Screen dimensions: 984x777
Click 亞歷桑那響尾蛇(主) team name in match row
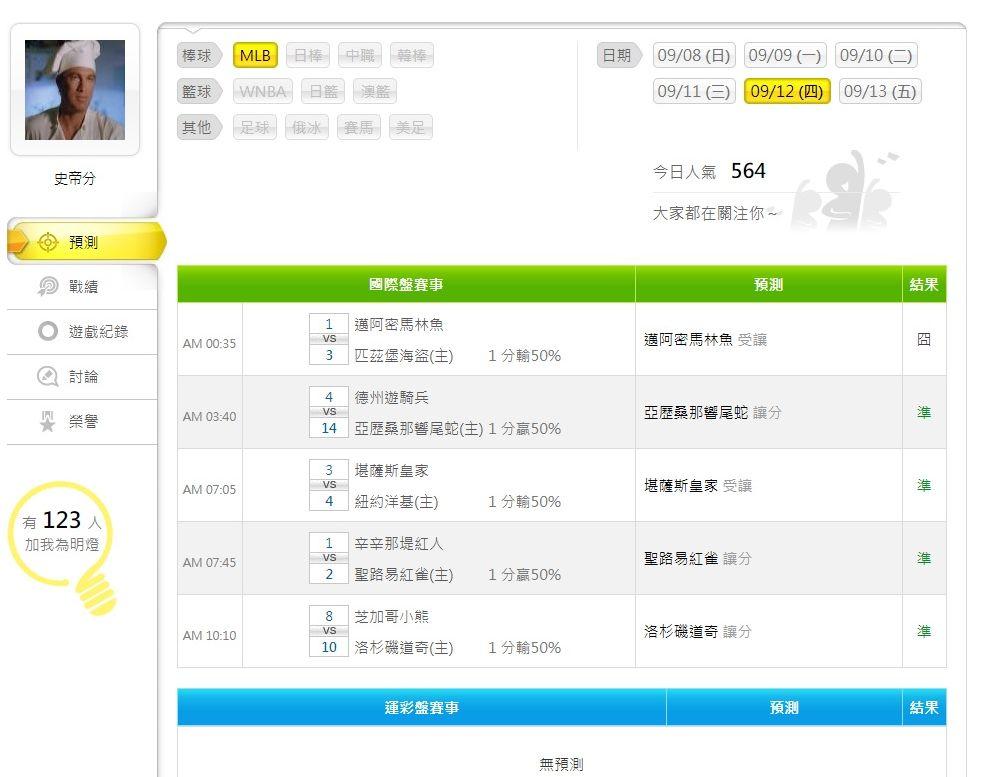coord(419,429)
